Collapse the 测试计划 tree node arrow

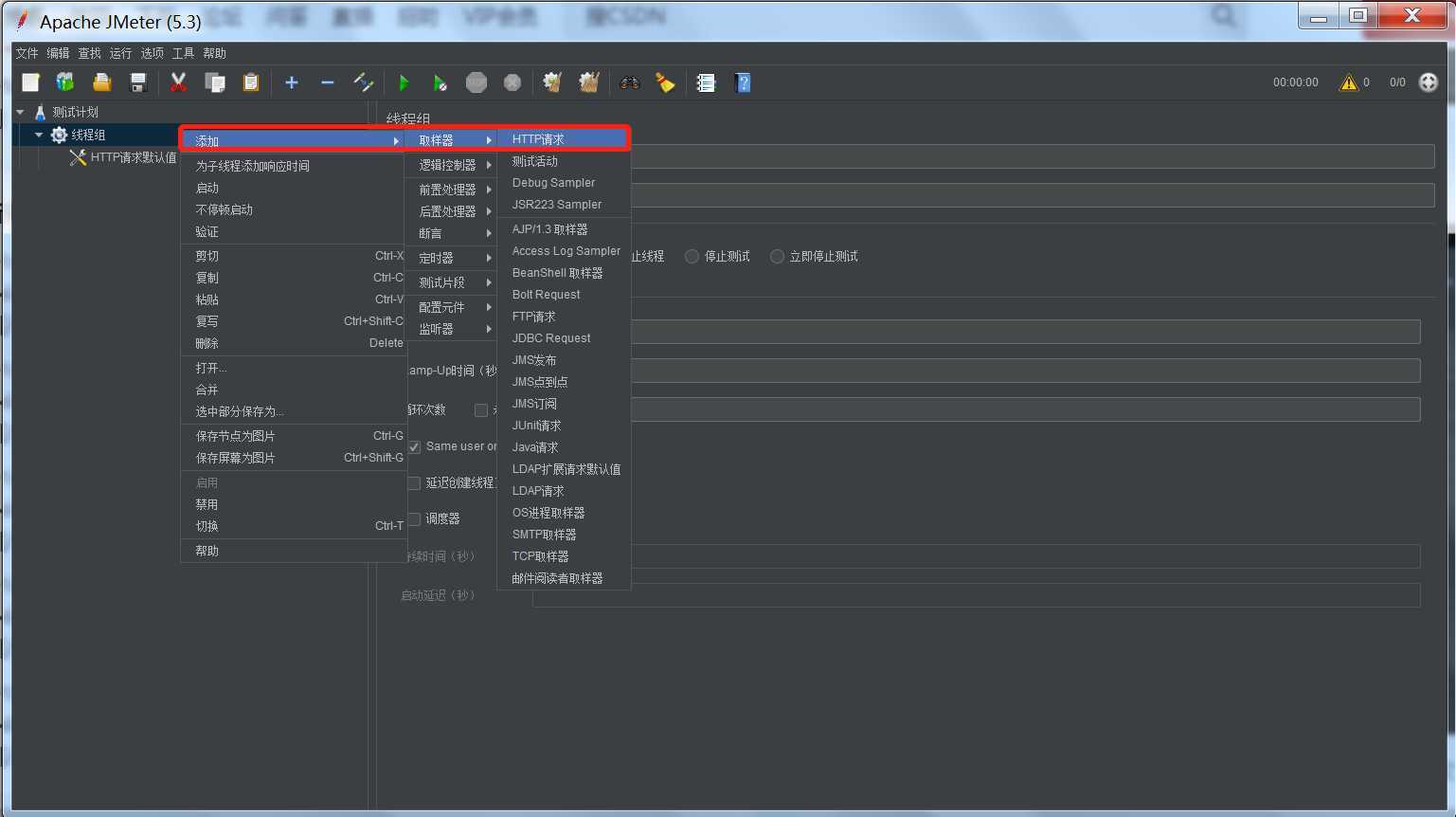point(20,112)
